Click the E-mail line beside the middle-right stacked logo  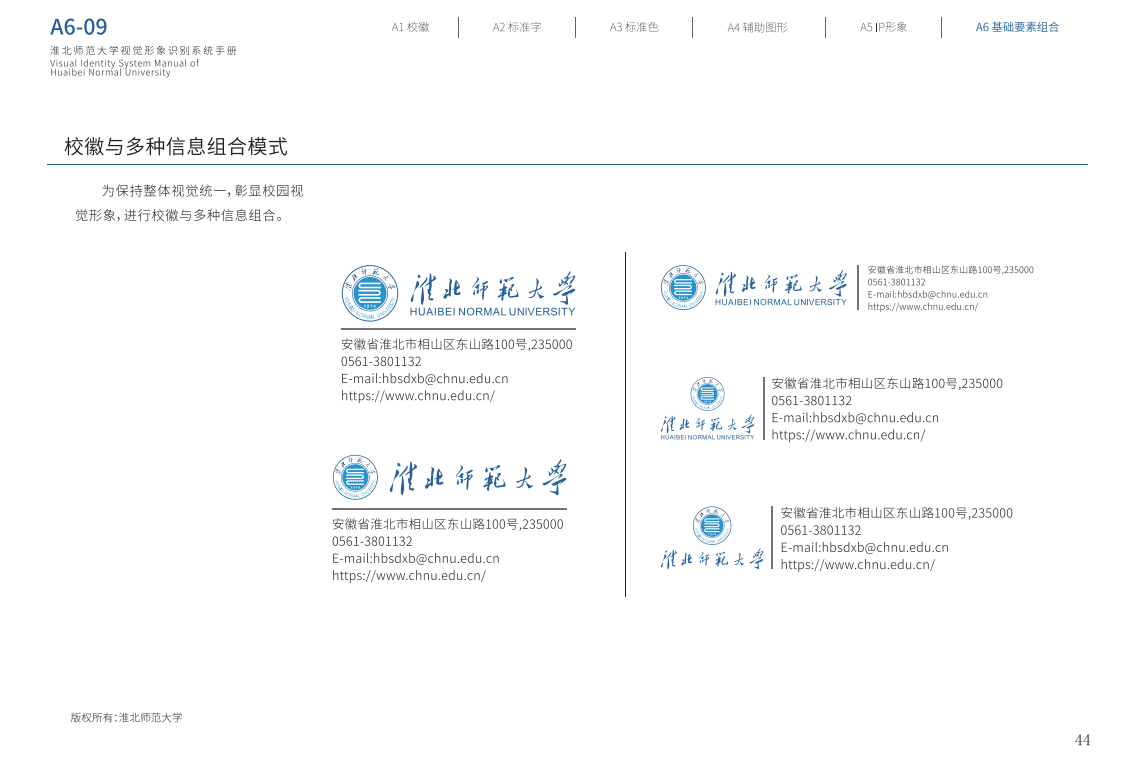[x=855, y=418]
